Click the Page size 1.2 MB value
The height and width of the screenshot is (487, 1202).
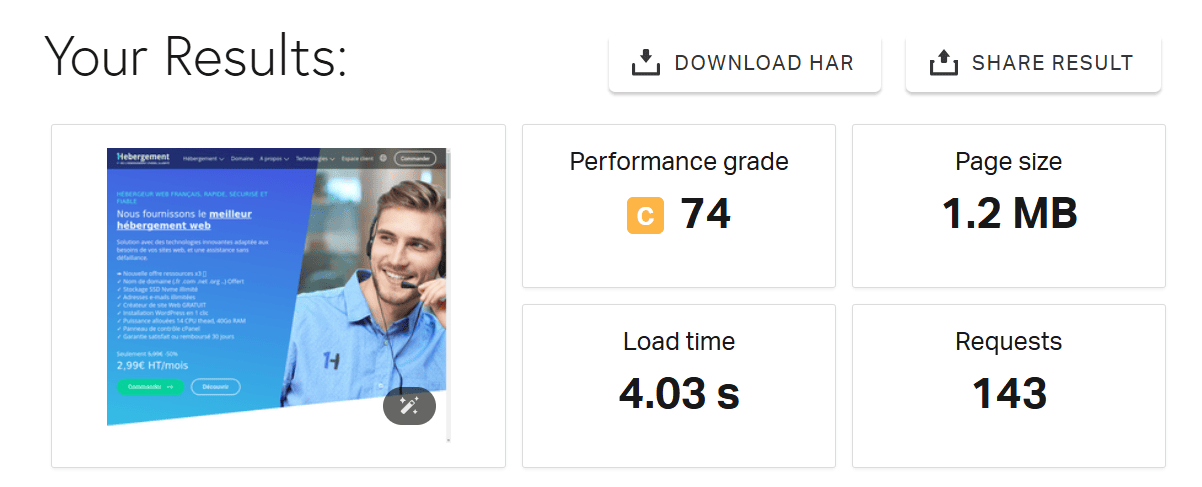[1009, 214]
